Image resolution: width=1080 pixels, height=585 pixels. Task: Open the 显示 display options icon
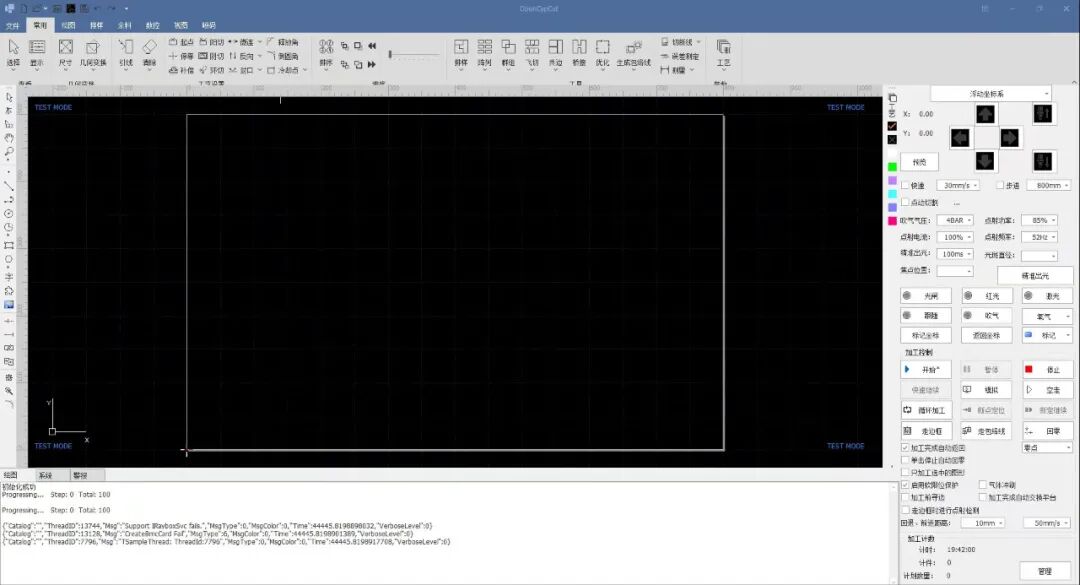pos(37,52)
